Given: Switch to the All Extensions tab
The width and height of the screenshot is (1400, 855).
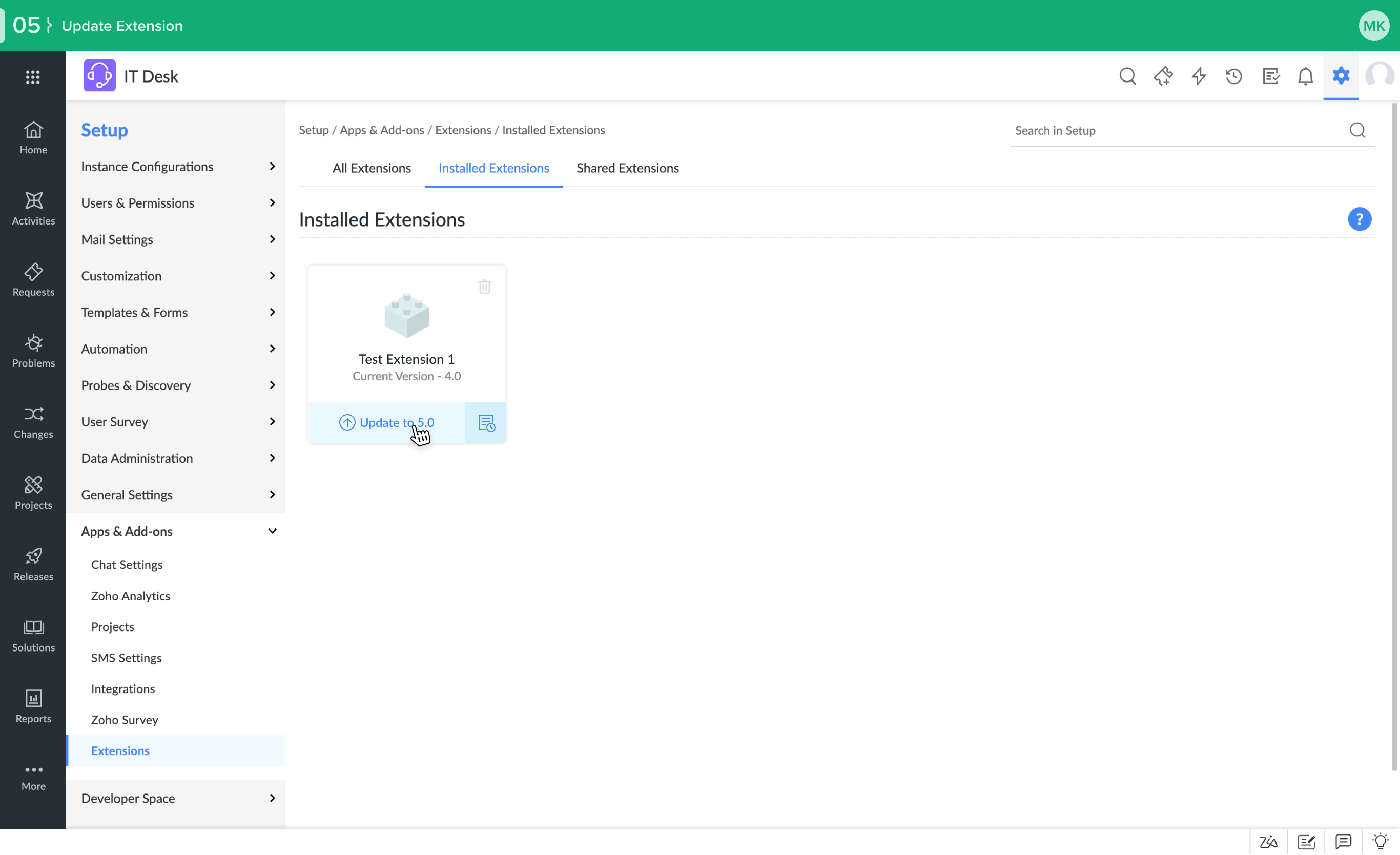Looking at the screenshot, I should coord(372,168).
